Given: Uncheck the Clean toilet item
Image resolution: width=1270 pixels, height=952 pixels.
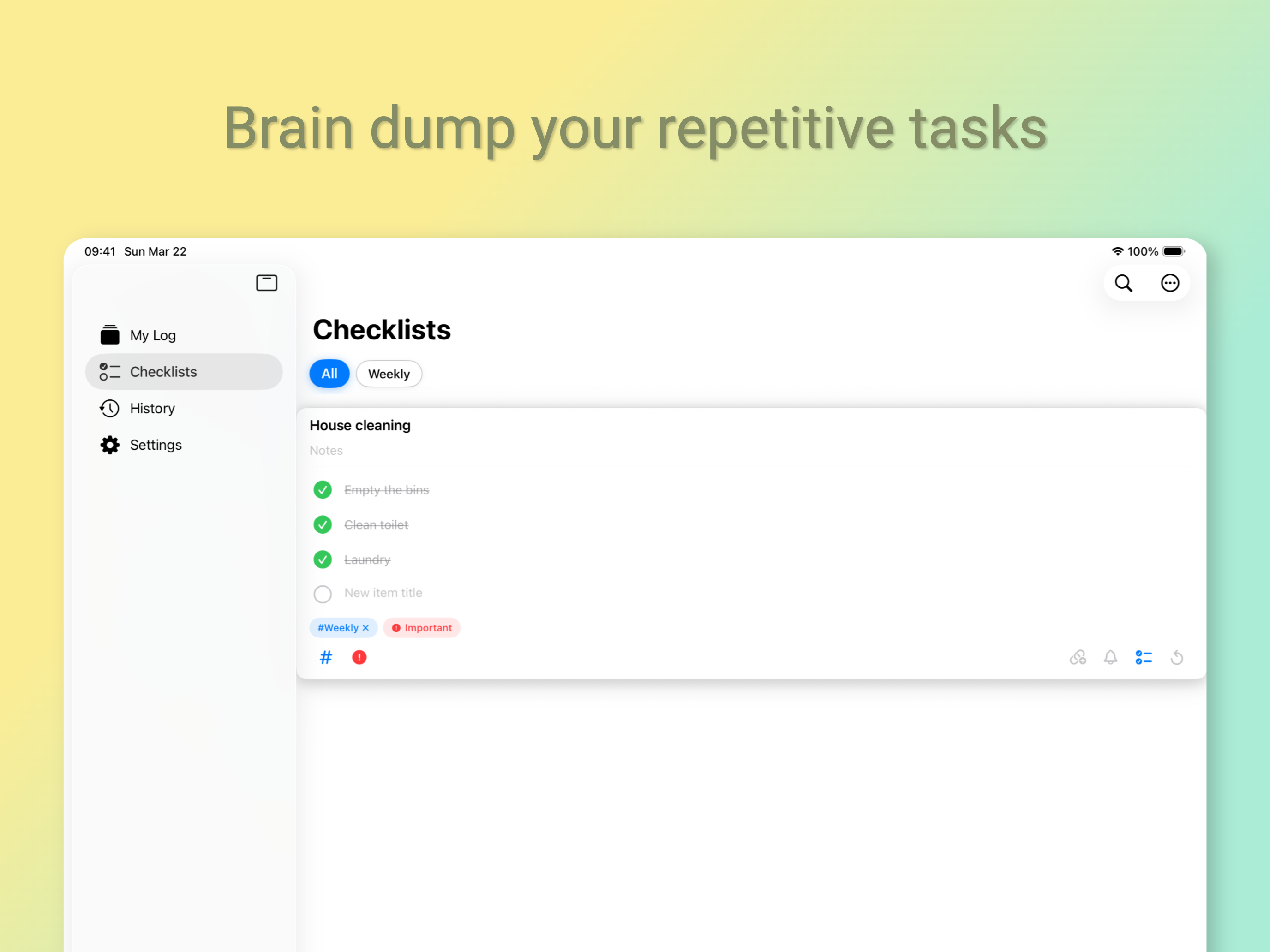Looking at the screenshot, I should [x=323, y=525].
